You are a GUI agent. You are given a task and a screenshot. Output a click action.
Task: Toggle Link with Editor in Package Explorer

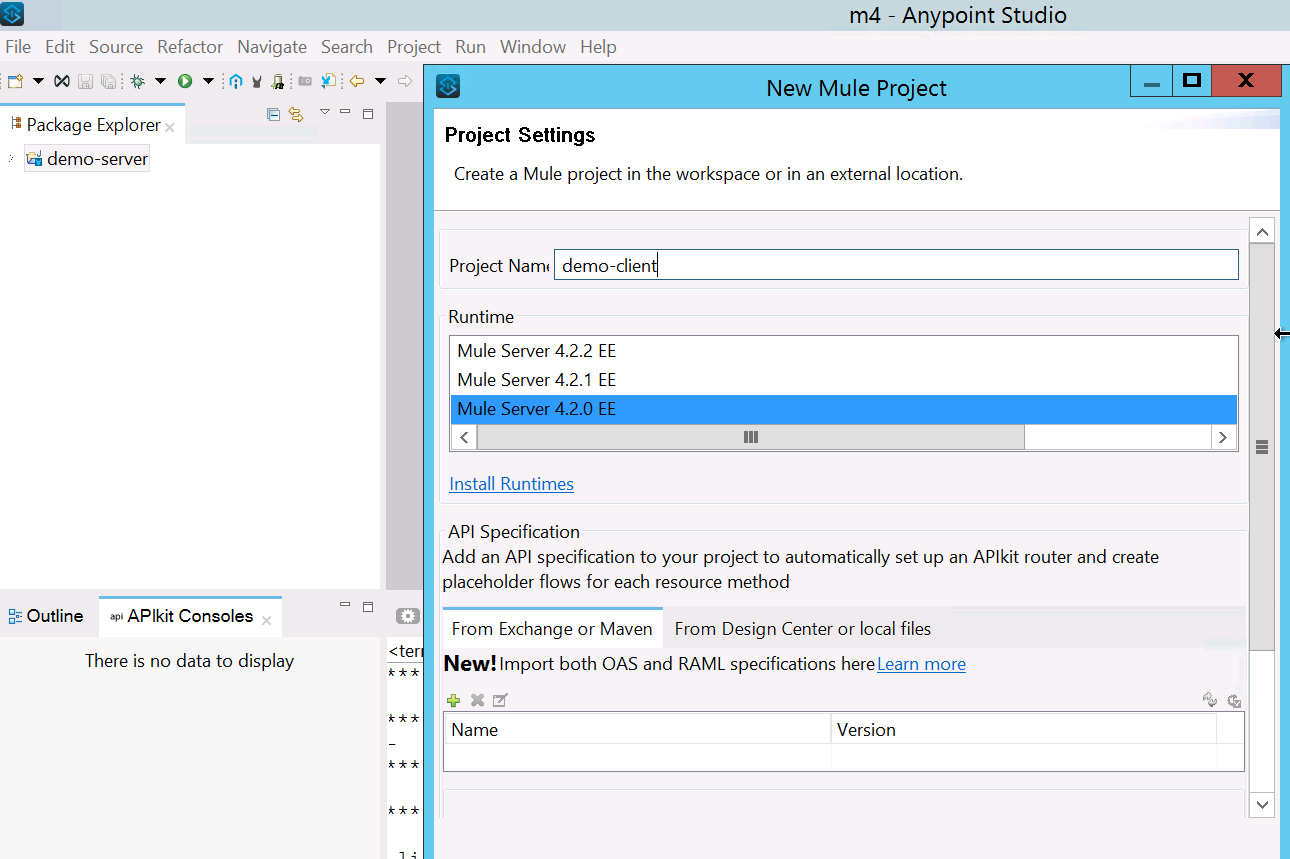296,114
